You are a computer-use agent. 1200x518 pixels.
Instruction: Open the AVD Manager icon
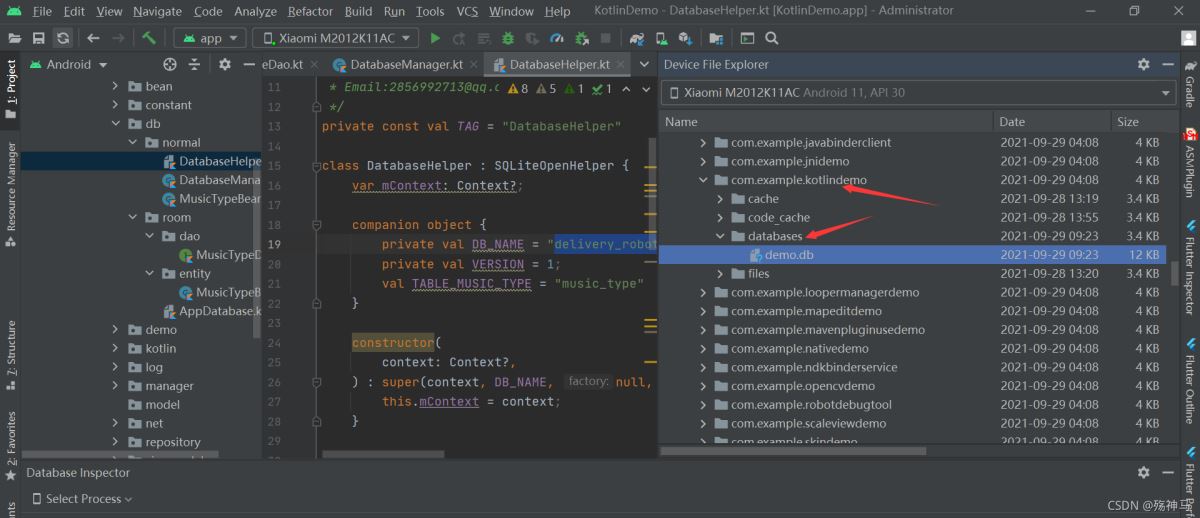661,38
